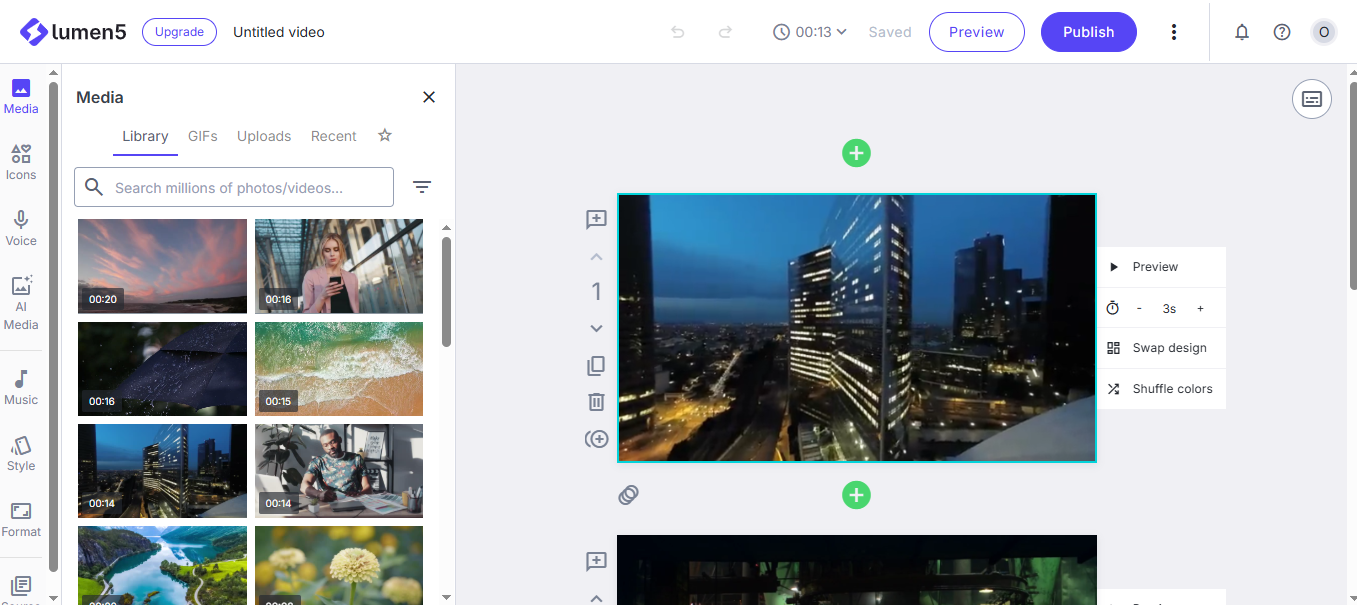The height and width of the screenshot is (605, 1357).
Task: Open the notifications bell
Action: 1242,32
